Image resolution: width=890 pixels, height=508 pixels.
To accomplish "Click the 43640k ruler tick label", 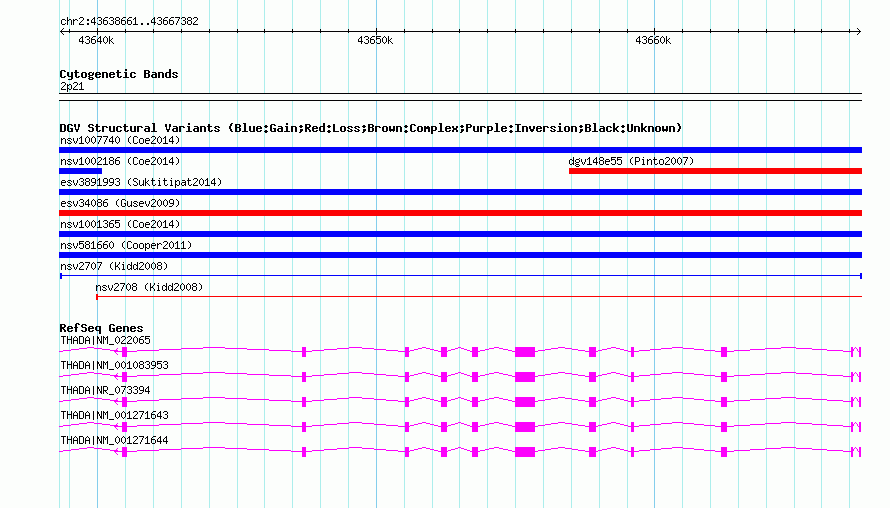I will coord(96,41).
